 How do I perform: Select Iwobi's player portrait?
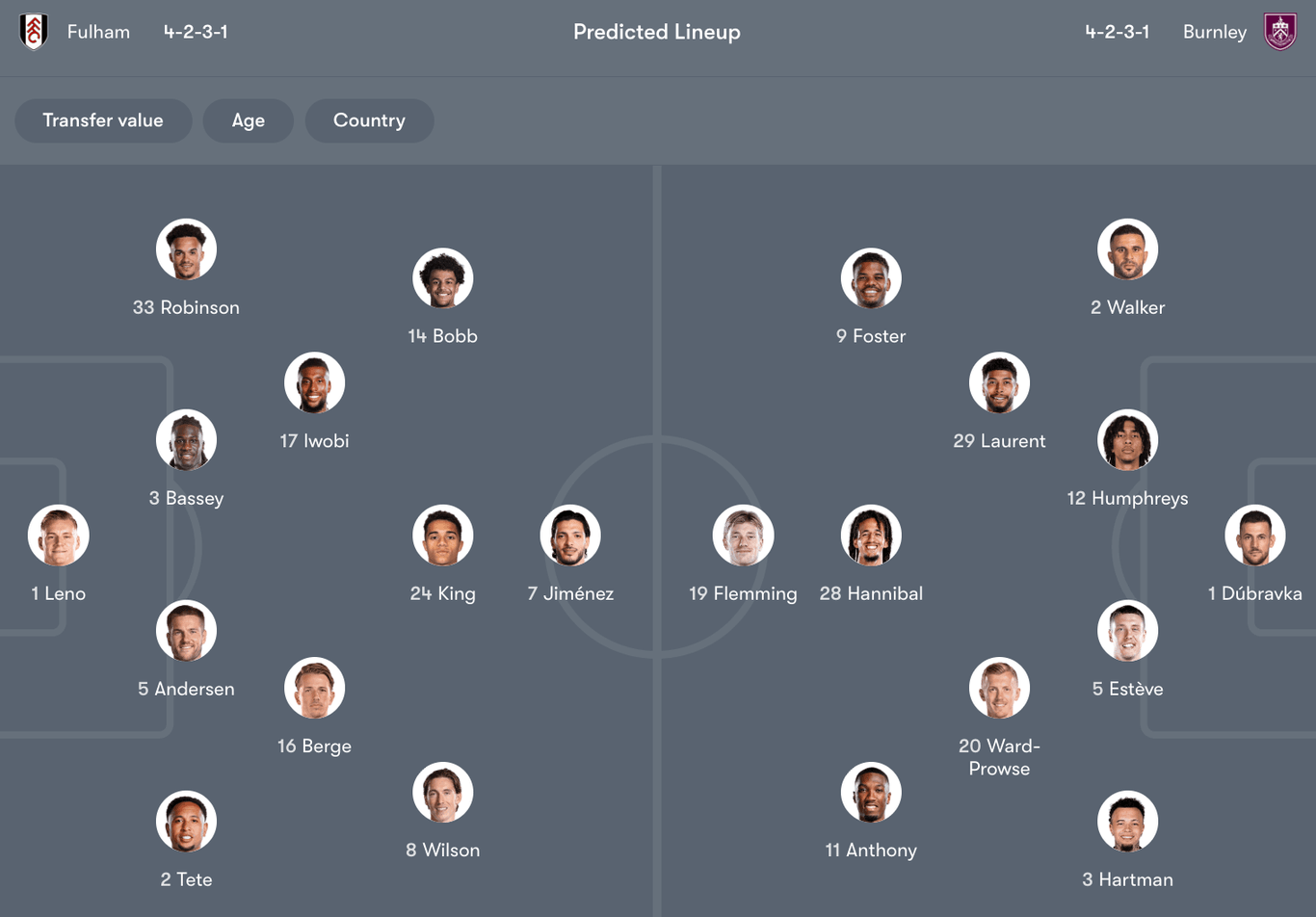314,382
